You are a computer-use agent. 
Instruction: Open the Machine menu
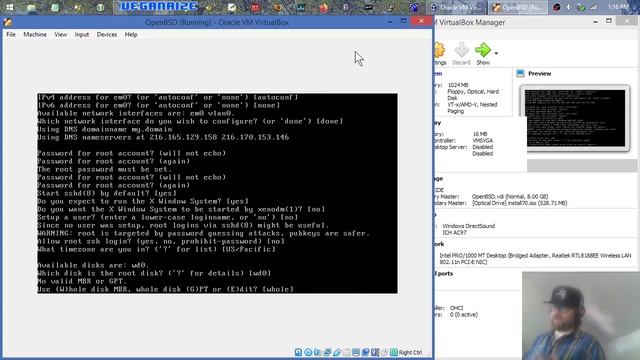[35, 35]
